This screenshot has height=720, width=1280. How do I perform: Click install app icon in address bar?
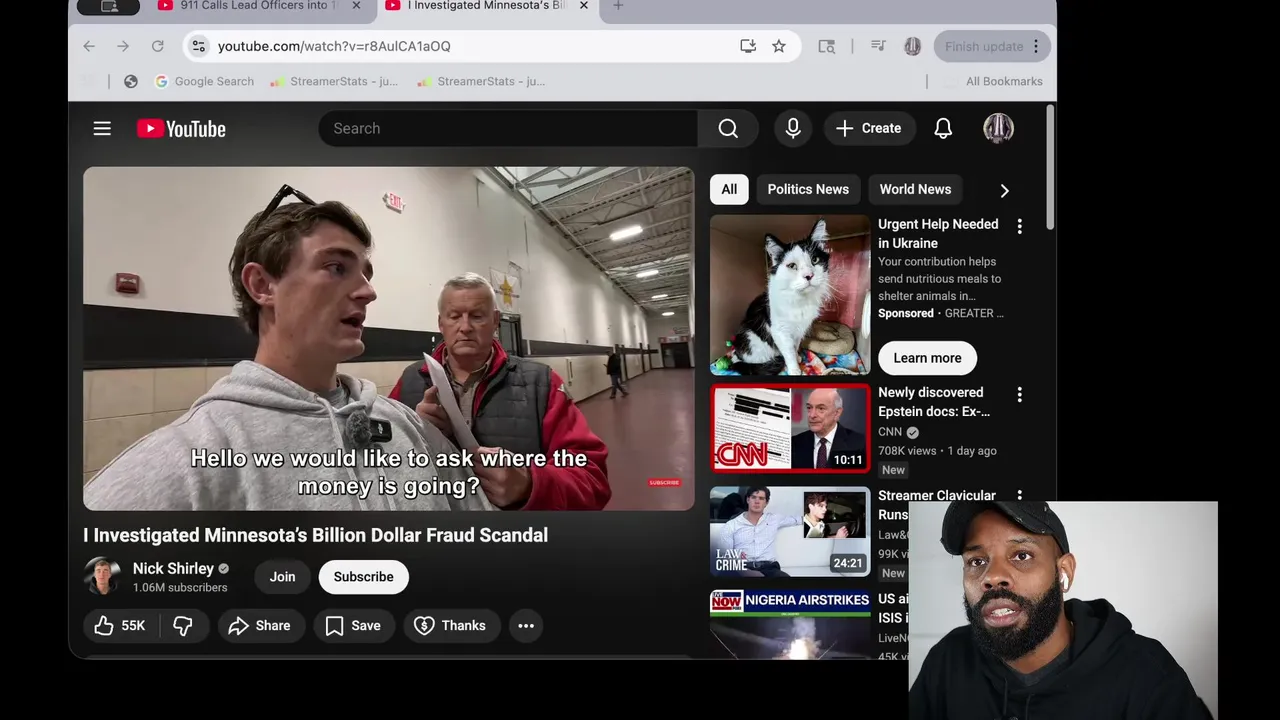coord(748,46)
